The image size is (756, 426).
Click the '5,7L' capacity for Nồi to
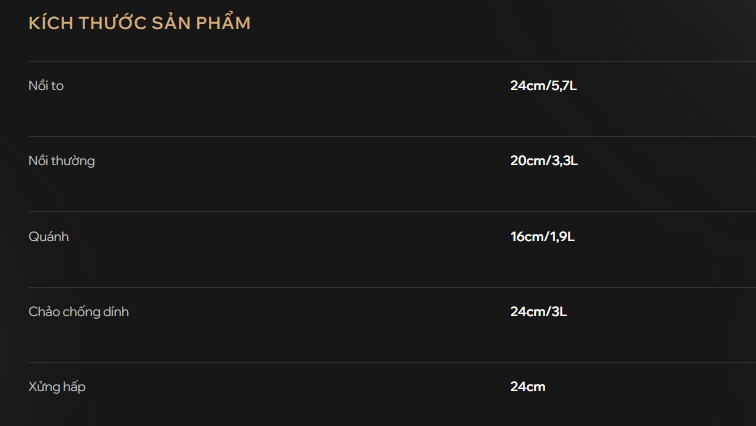pos(564,86)
